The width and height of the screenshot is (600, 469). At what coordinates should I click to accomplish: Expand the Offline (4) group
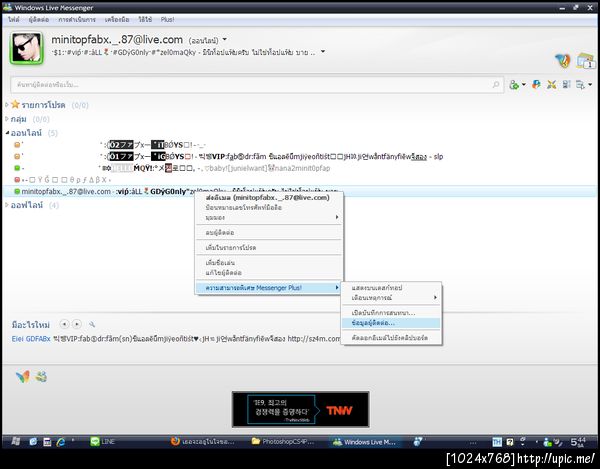7,205
